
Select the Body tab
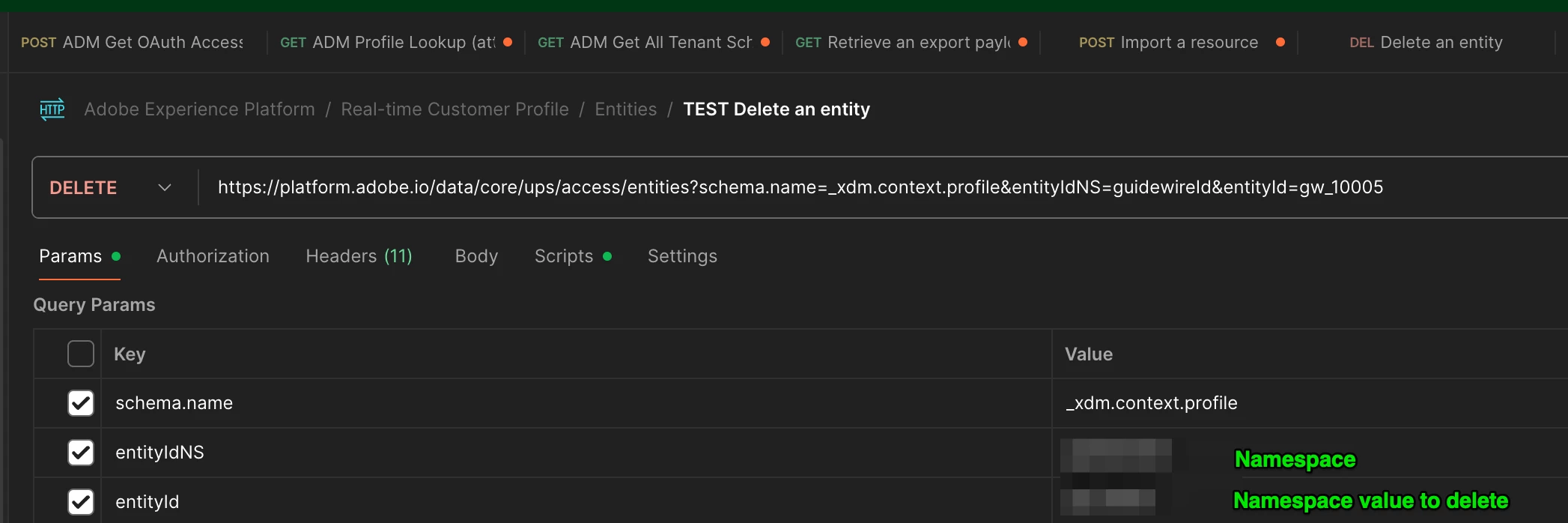(476, 256)
